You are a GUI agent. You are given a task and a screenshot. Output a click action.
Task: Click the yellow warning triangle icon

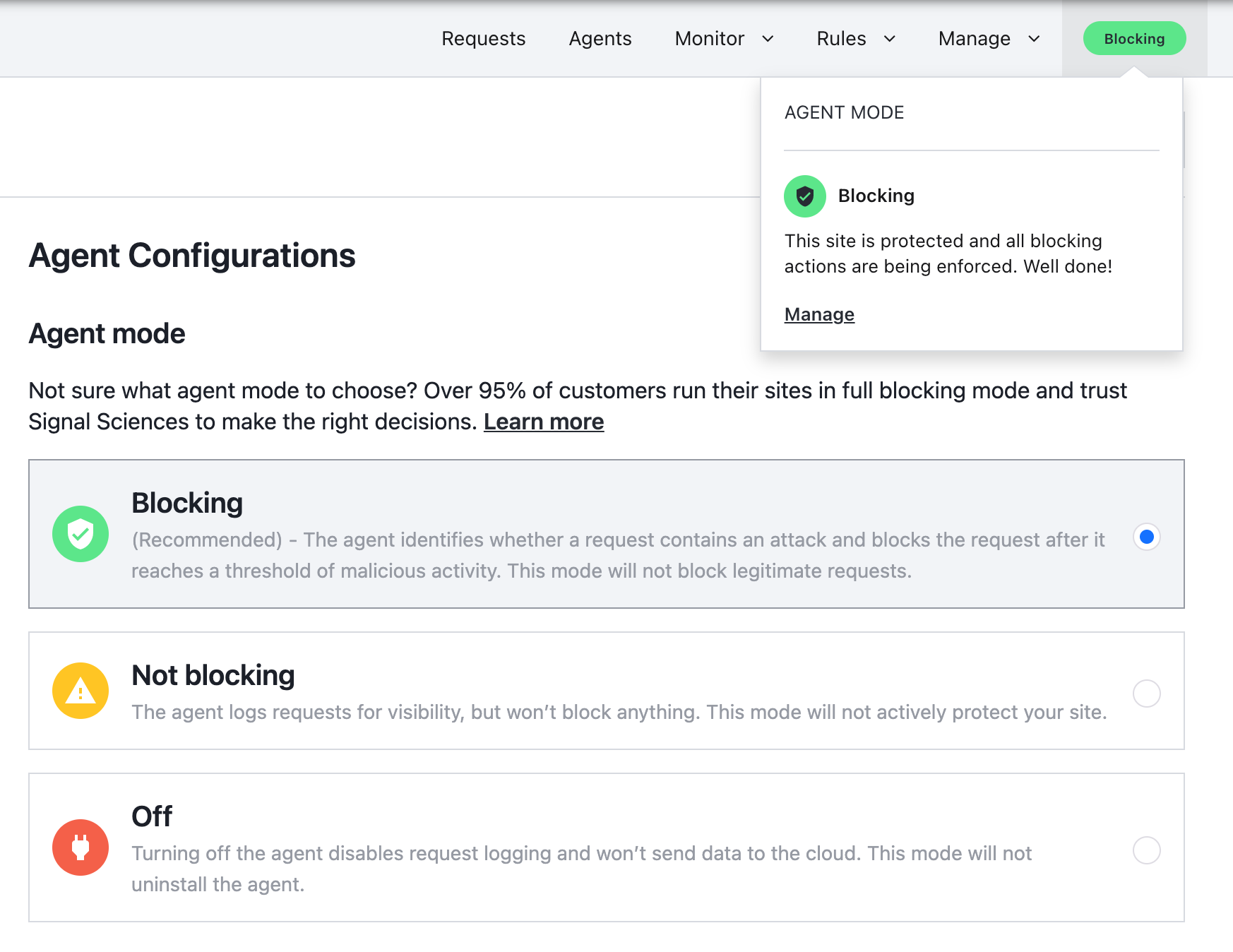[81, 691]
